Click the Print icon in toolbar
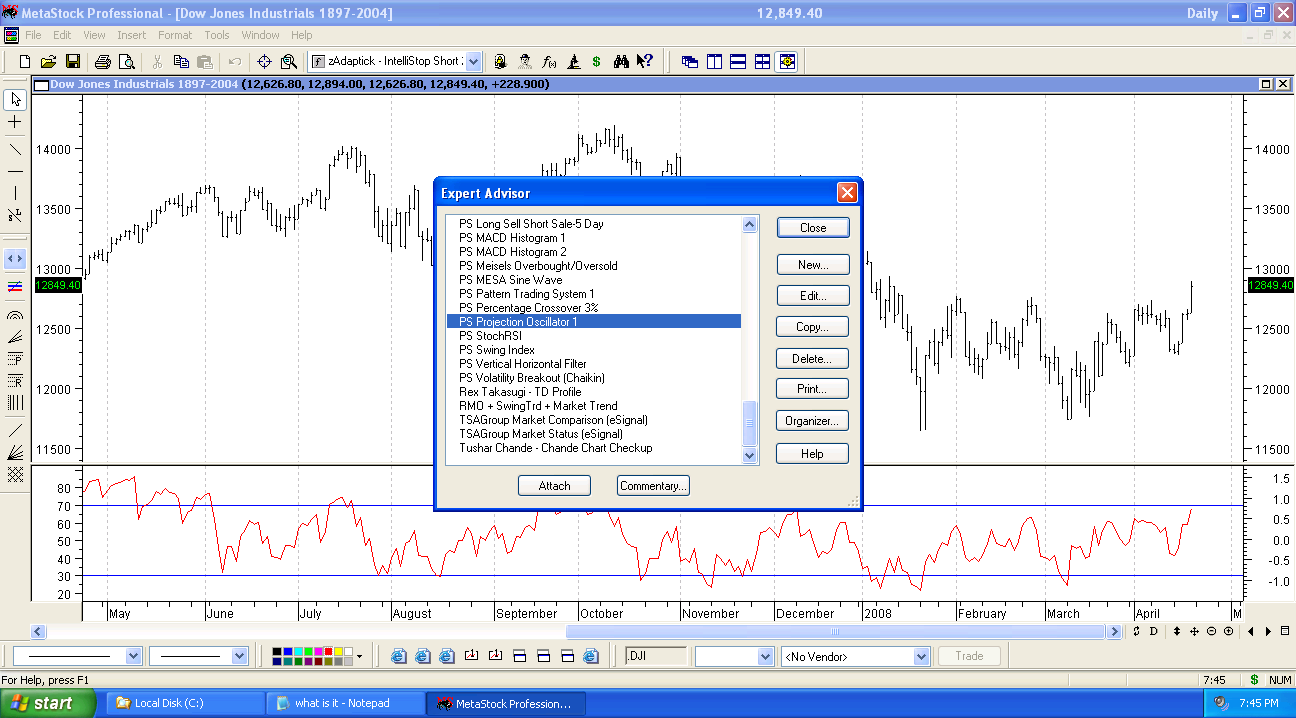This screenshot has height=718, width=1296. point(102,61)
